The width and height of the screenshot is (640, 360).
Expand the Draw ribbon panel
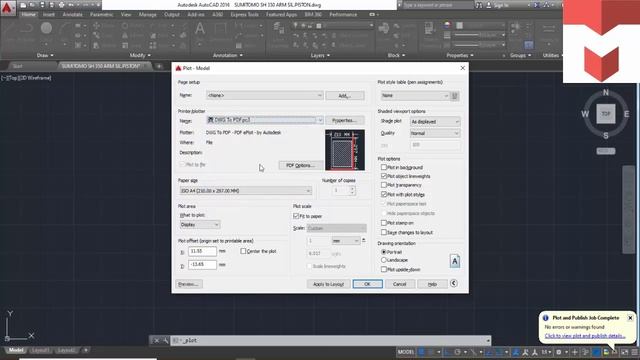45,55
